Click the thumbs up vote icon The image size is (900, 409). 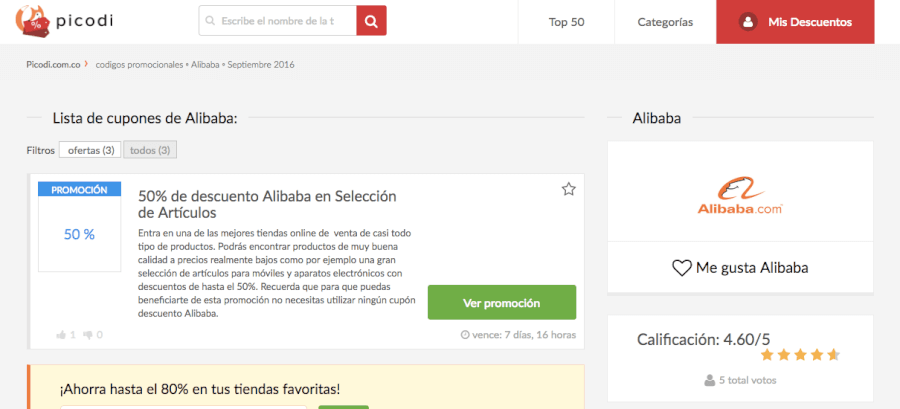pyautogui.click(x=61, y=334)
